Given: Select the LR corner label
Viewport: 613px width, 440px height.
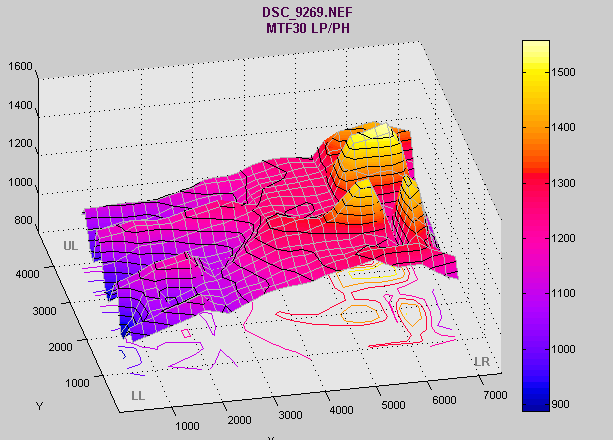Looking at the screenshot, I should (x=481, y=360).
